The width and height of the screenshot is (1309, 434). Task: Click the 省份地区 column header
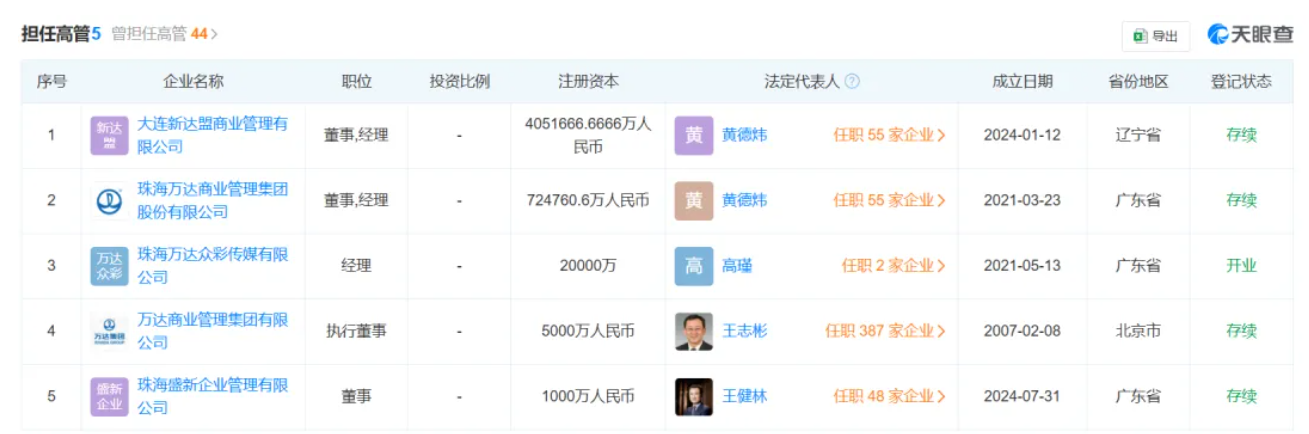click(x=1139, y=82)
